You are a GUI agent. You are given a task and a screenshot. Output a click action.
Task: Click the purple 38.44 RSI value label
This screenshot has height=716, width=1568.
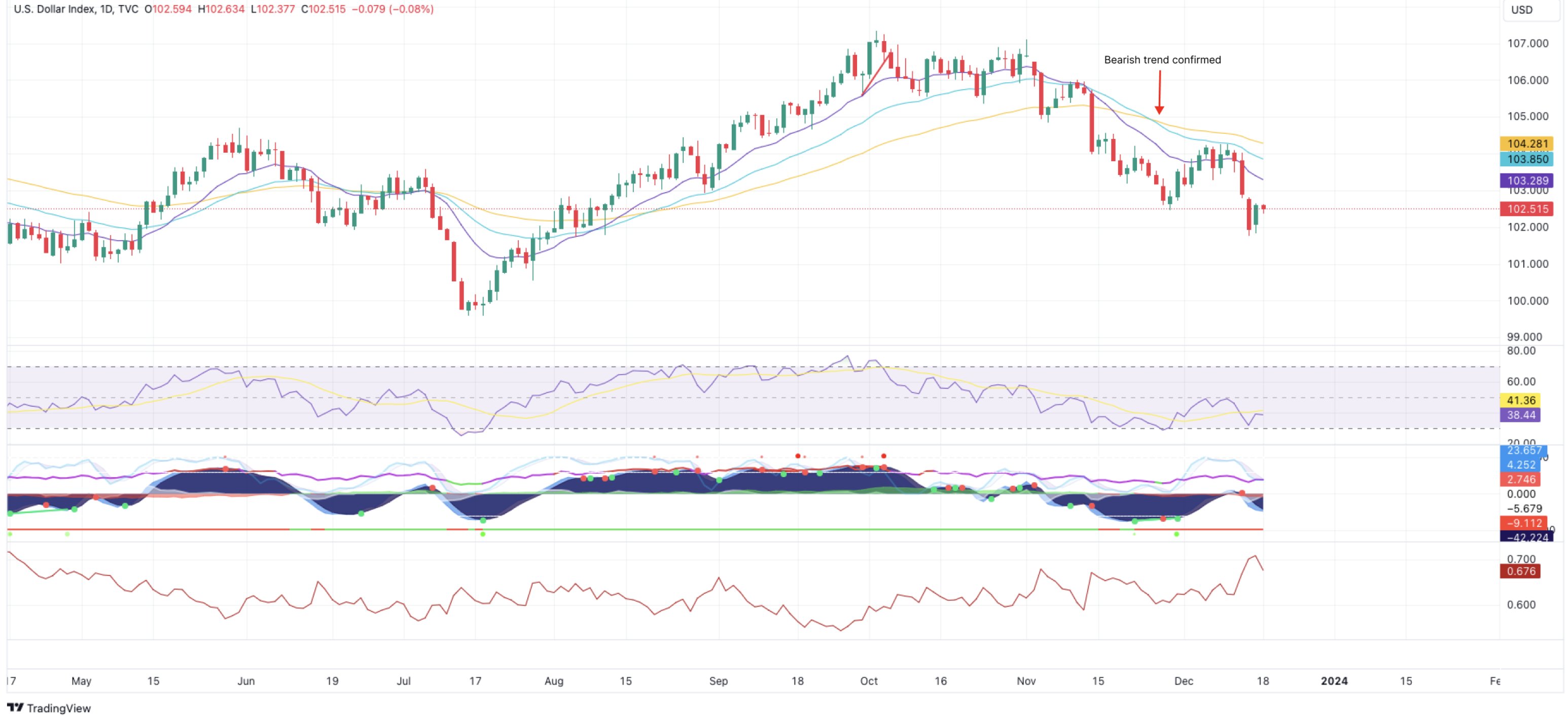[x=1520, y=415]
